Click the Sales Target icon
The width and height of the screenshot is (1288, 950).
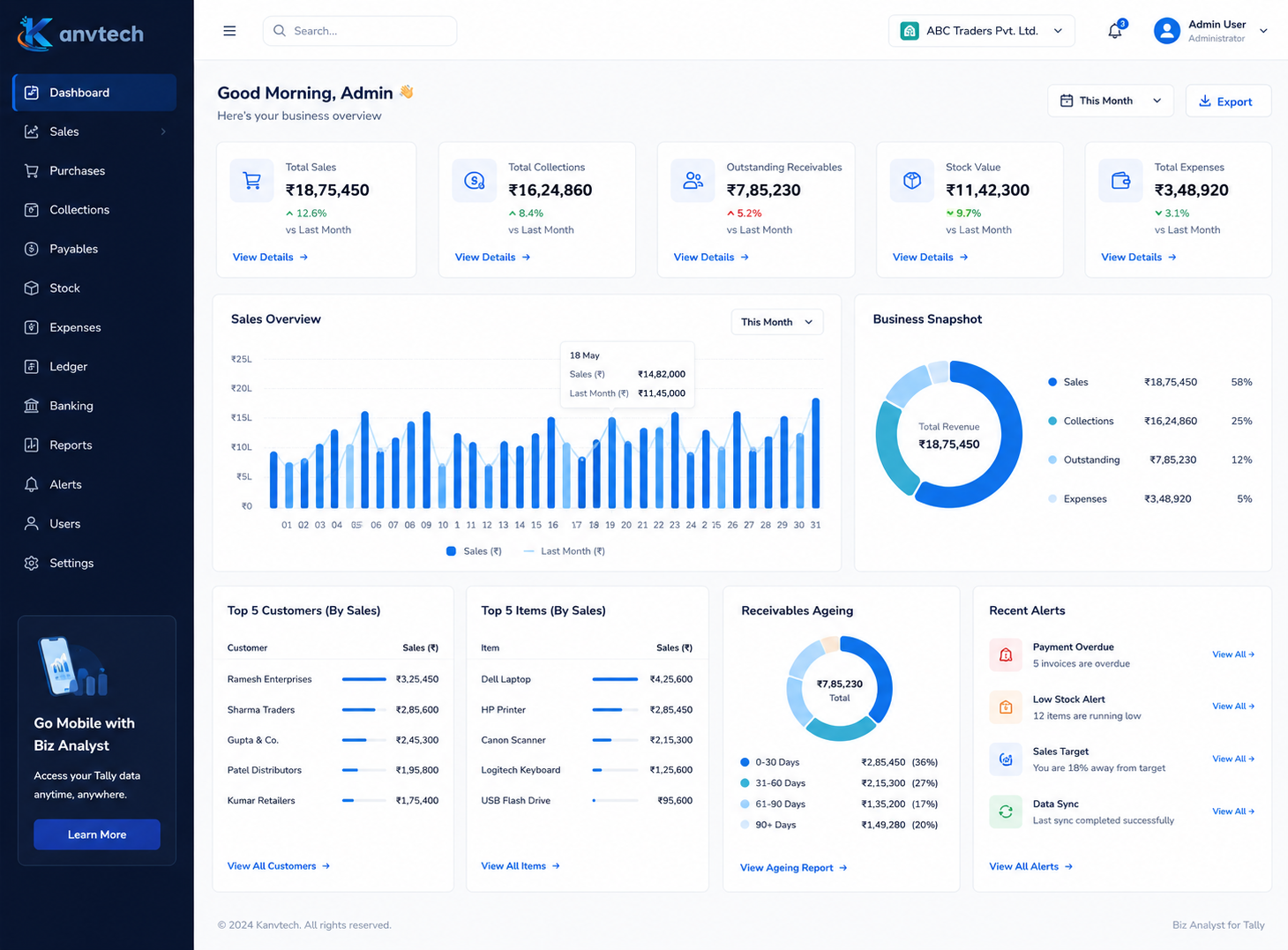coord(1006,759)
